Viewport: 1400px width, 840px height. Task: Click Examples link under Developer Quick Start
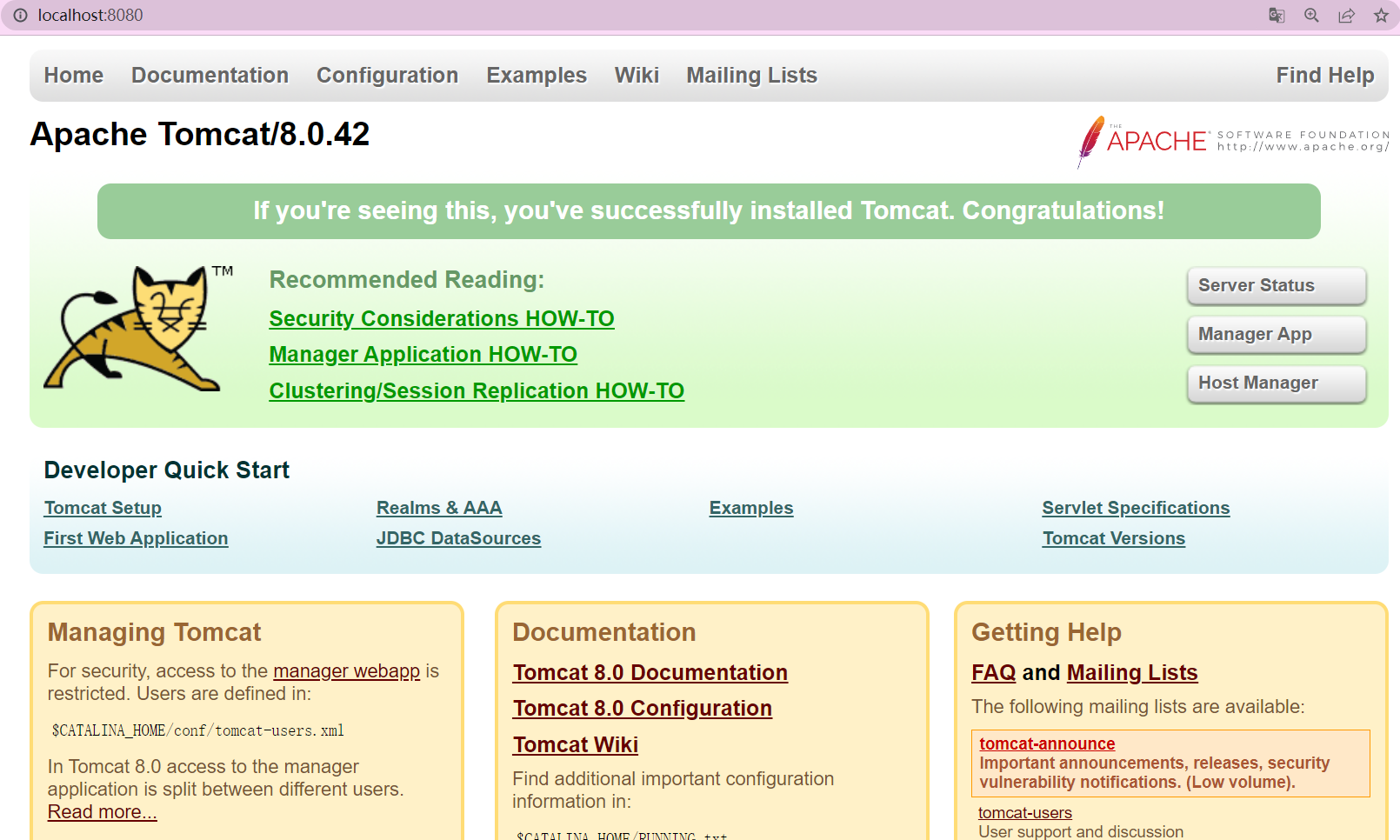(751, 508)
